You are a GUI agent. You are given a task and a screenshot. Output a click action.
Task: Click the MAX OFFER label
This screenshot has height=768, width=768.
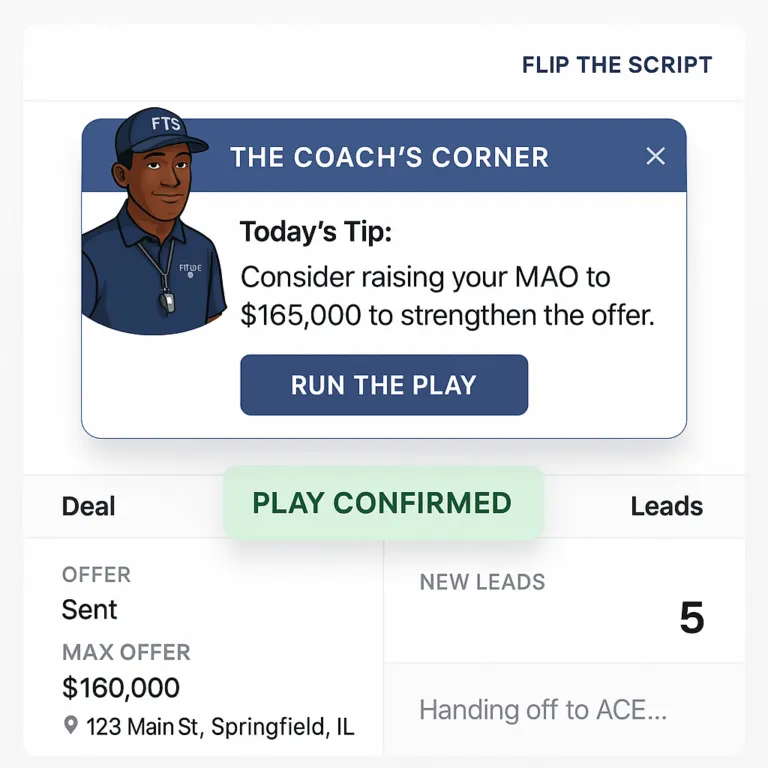[x=126, y=652]
